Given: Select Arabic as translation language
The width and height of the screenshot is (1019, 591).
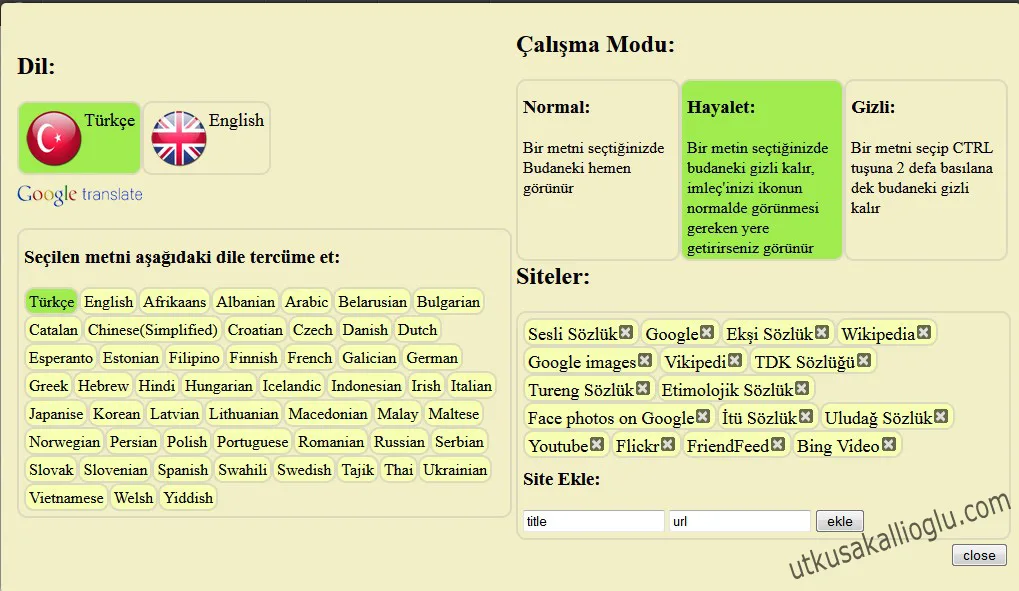Looking at the screenshot, I should point(307,302).
